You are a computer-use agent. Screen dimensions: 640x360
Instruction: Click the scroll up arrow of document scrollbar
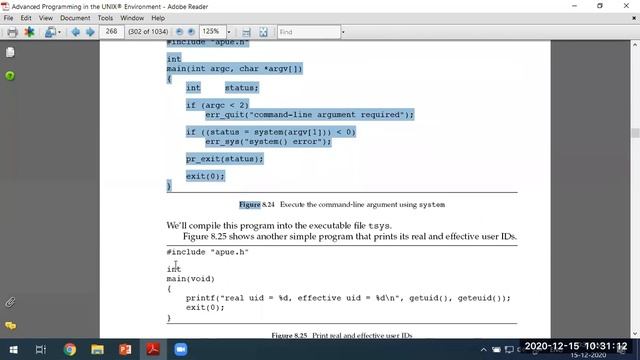coord(635,44)
